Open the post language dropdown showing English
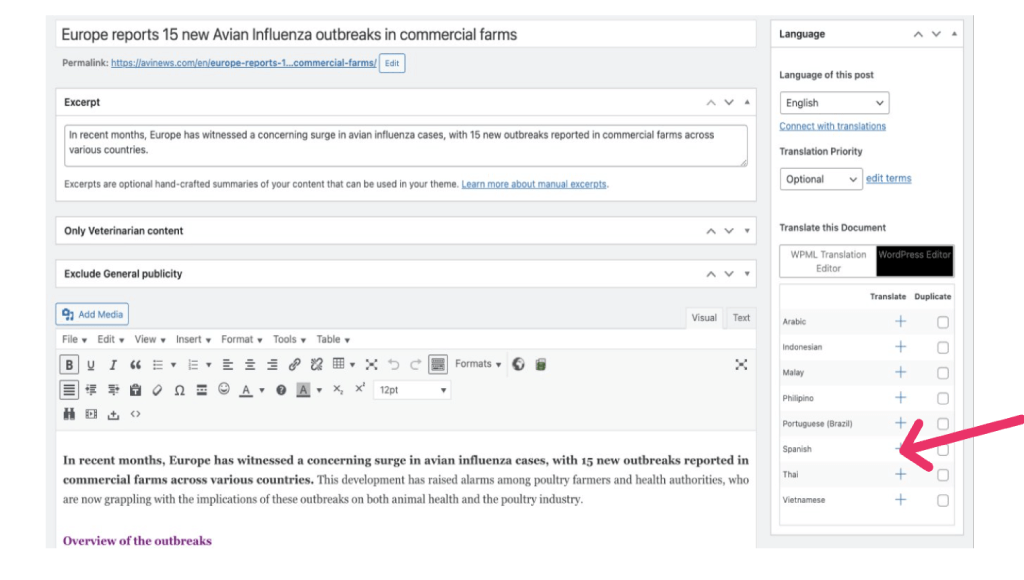1024x580 pixels. (834, 103)
